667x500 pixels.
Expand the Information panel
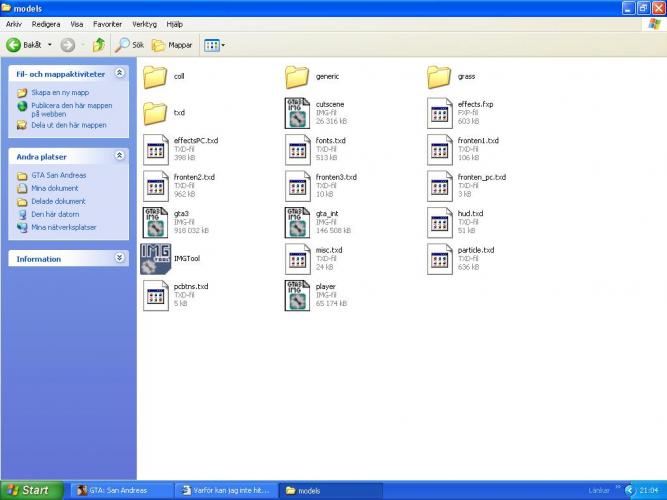click(119, 258)
